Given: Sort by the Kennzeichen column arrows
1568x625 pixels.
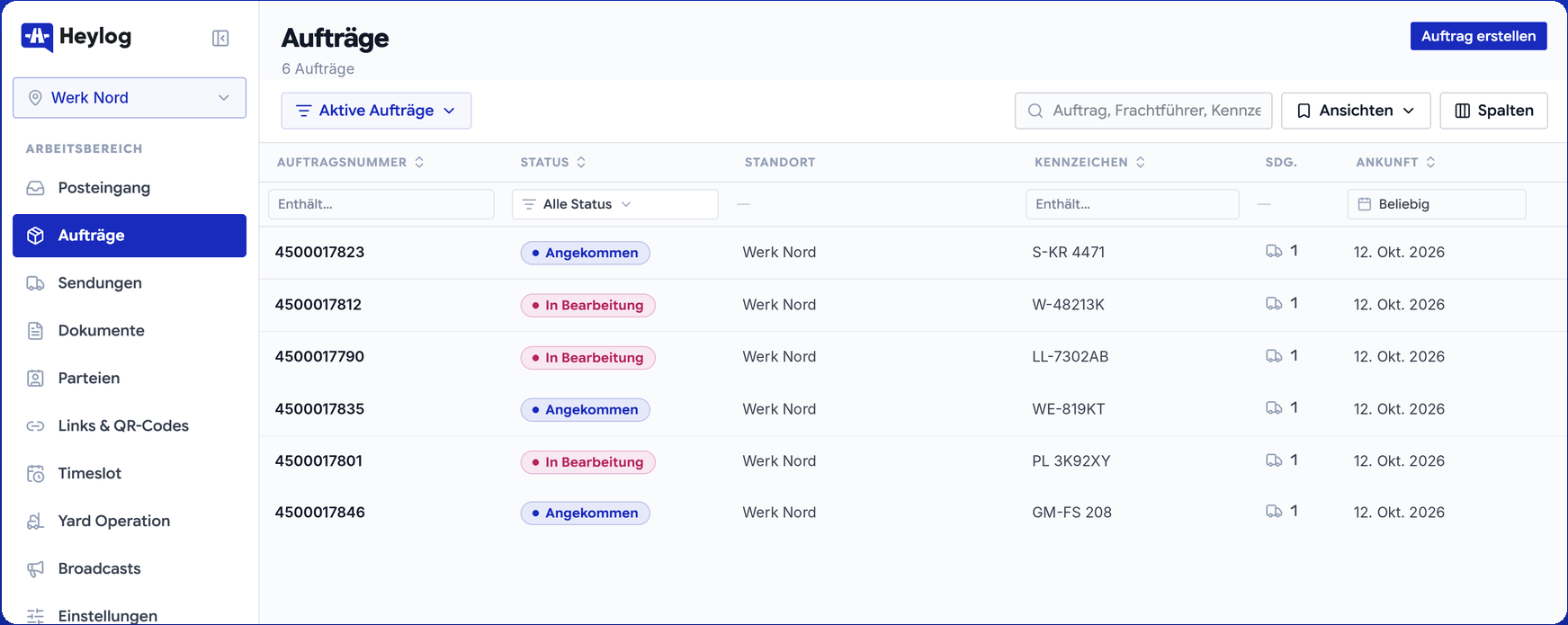Looking at the screenshot, I should (1141, 163).
